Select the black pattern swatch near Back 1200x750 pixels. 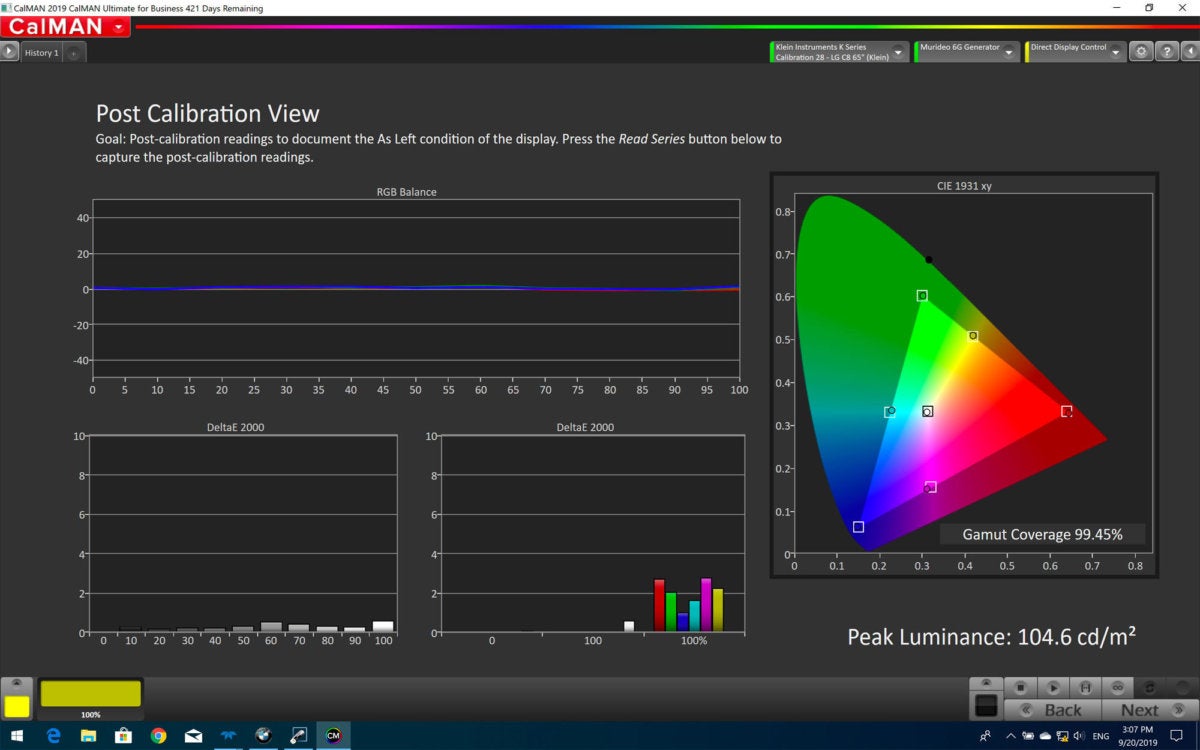point(985,706)
